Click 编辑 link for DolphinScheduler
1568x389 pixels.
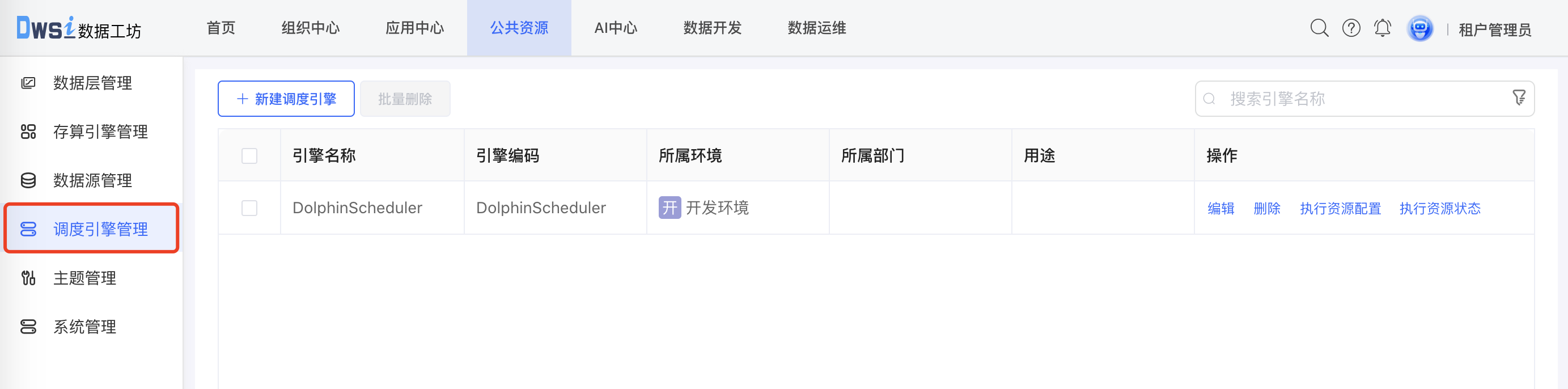tap(1221, 208)
